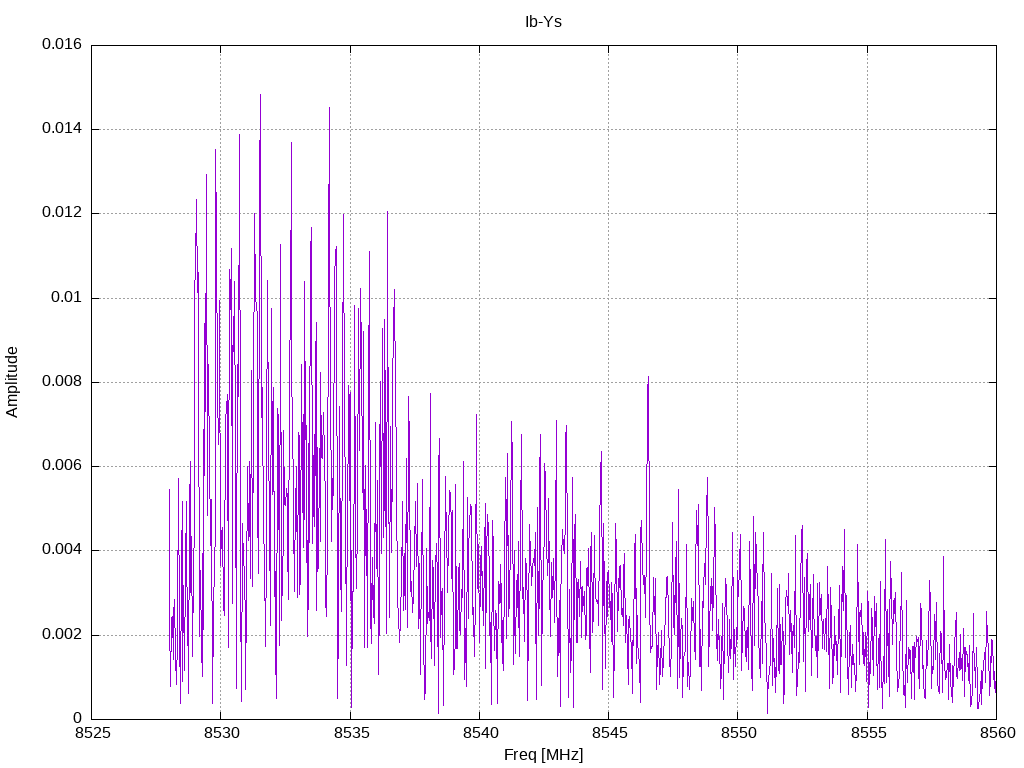The image size is (1024, 768).
Task: Select the "Freq [MHz]" x-axis label
Action: pyautogui.click(x=543, y=754)
